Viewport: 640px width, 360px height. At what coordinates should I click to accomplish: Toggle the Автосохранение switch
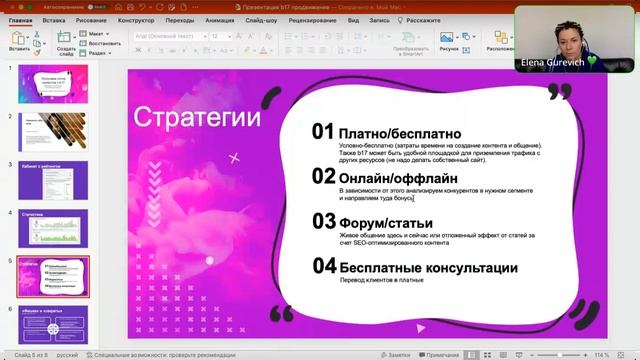click(97, 7)
